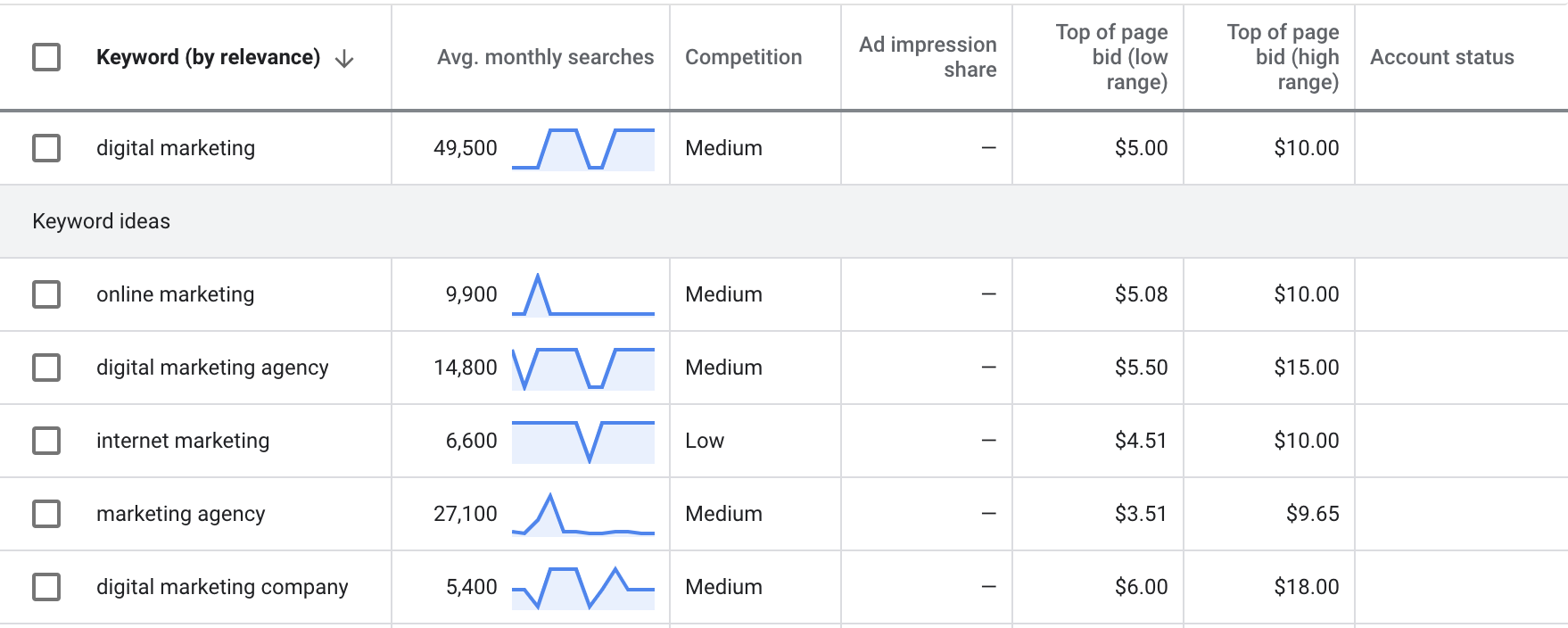The height and width of the screenshot is (628, 1568).
Task: Check the box for digital marketing
Action: 46,148
